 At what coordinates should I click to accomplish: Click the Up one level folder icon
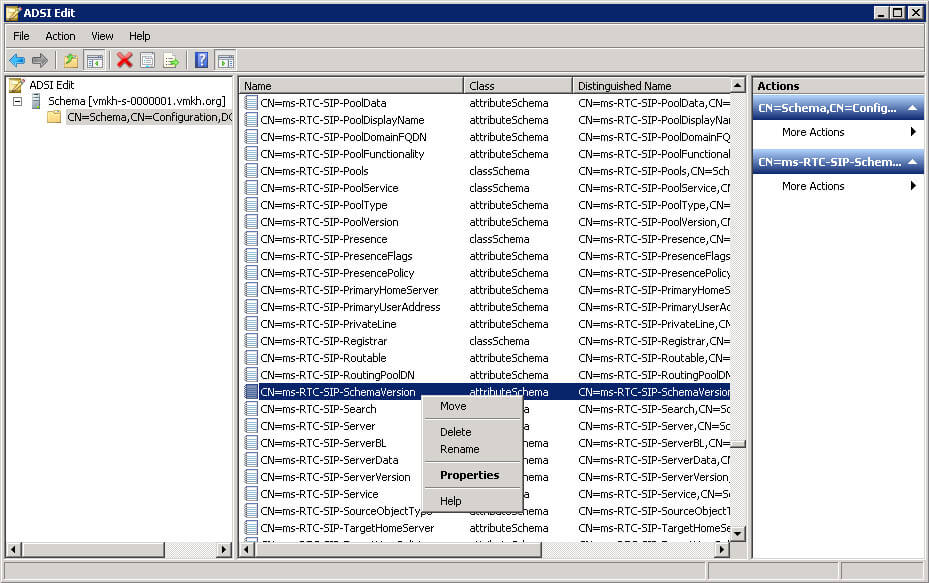click(71, 60)
